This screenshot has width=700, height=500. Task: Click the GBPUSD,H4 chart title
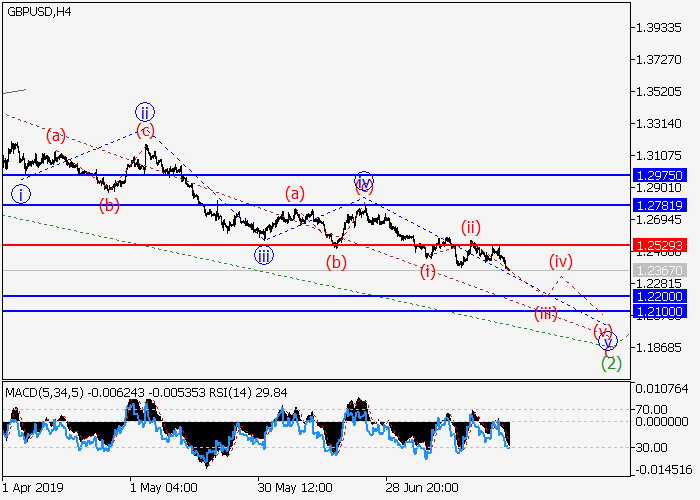click(x=42, y=10)
